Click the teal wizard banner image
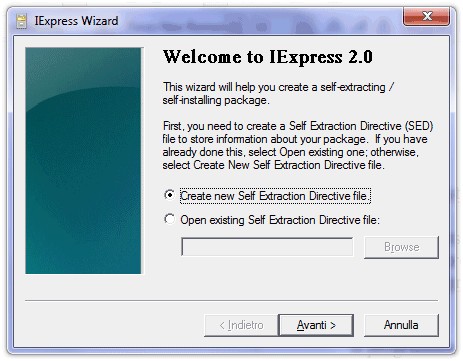This screenshot has width=463, height=361. [x=83, y=161]
